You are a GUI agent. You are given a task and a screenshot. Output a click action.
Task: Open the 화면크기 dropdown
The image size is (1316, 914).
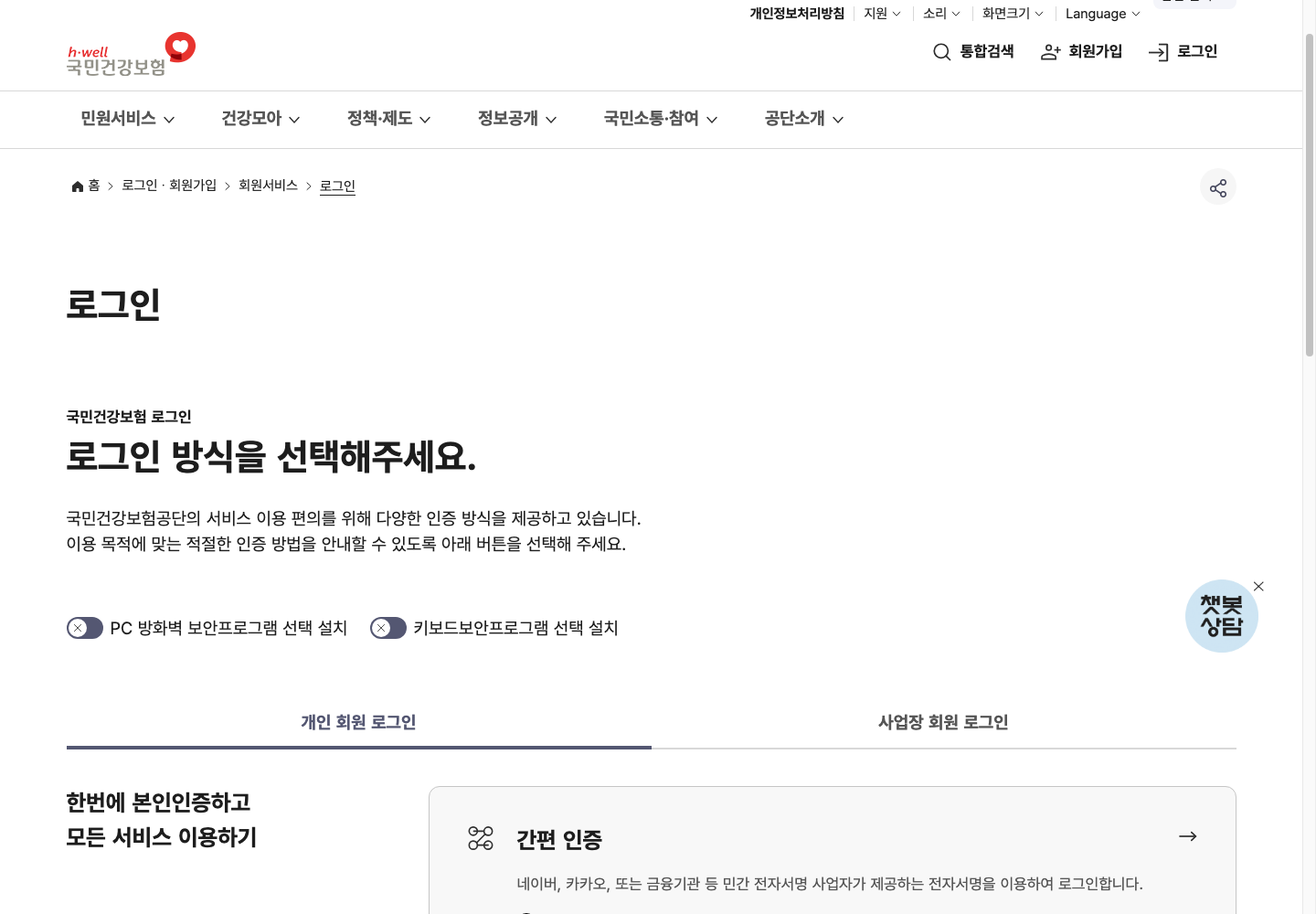tap(1013, 14)
